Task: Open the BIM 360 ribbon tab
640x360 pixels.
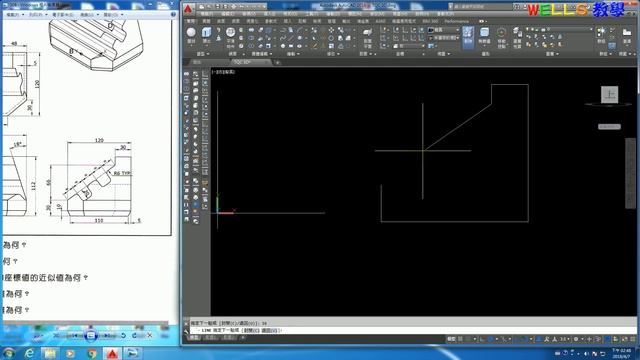Action: 430,21
